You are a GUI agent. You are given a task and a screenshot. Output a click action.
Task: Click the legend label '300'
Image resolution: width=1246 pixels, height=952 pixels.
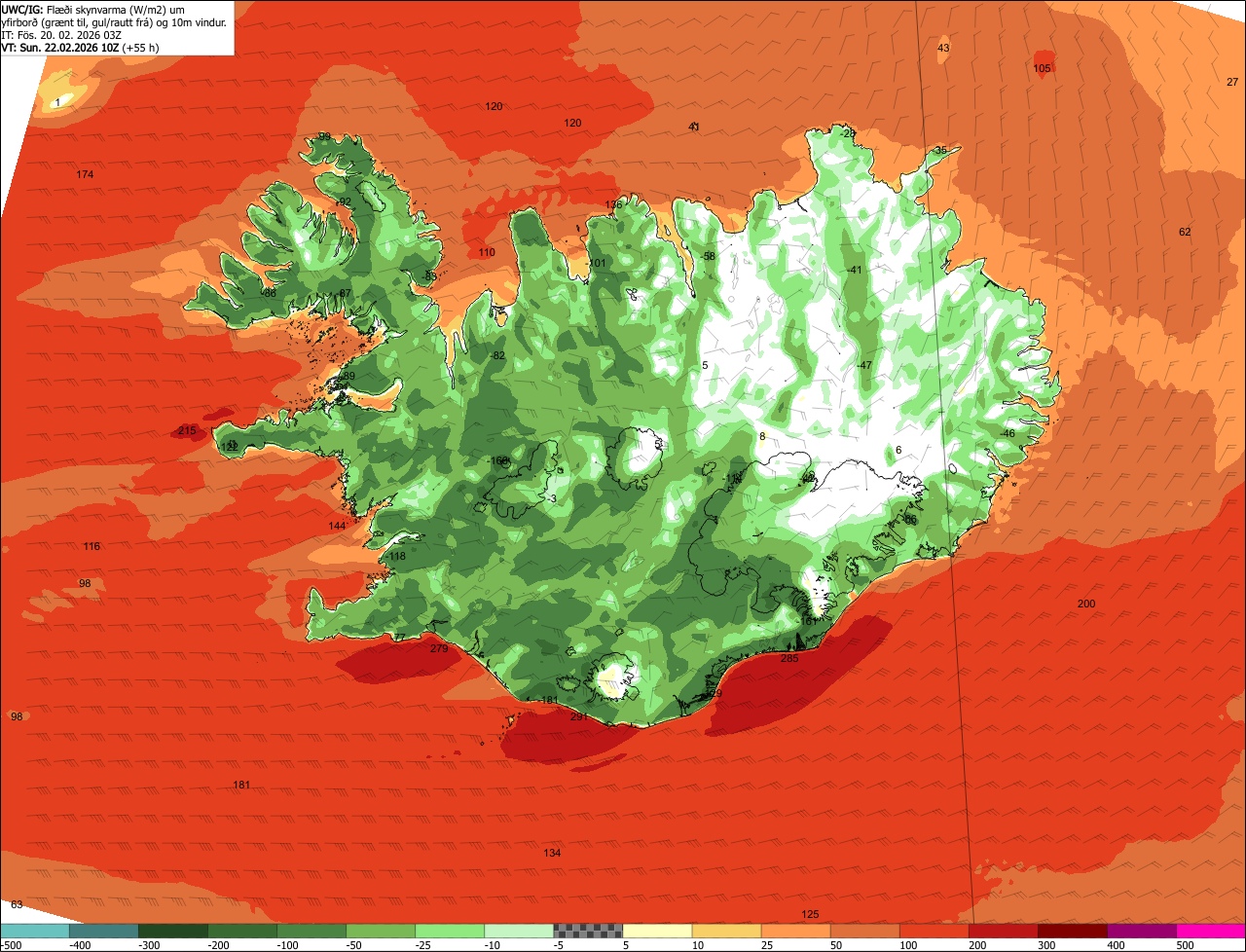(1045, 944)
